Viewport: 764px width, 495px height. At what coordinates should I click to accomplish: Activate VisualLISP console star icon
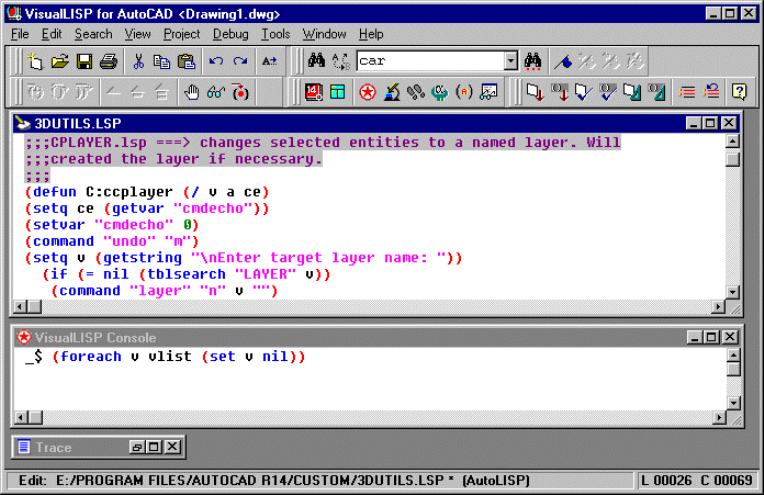pos(367,92)
